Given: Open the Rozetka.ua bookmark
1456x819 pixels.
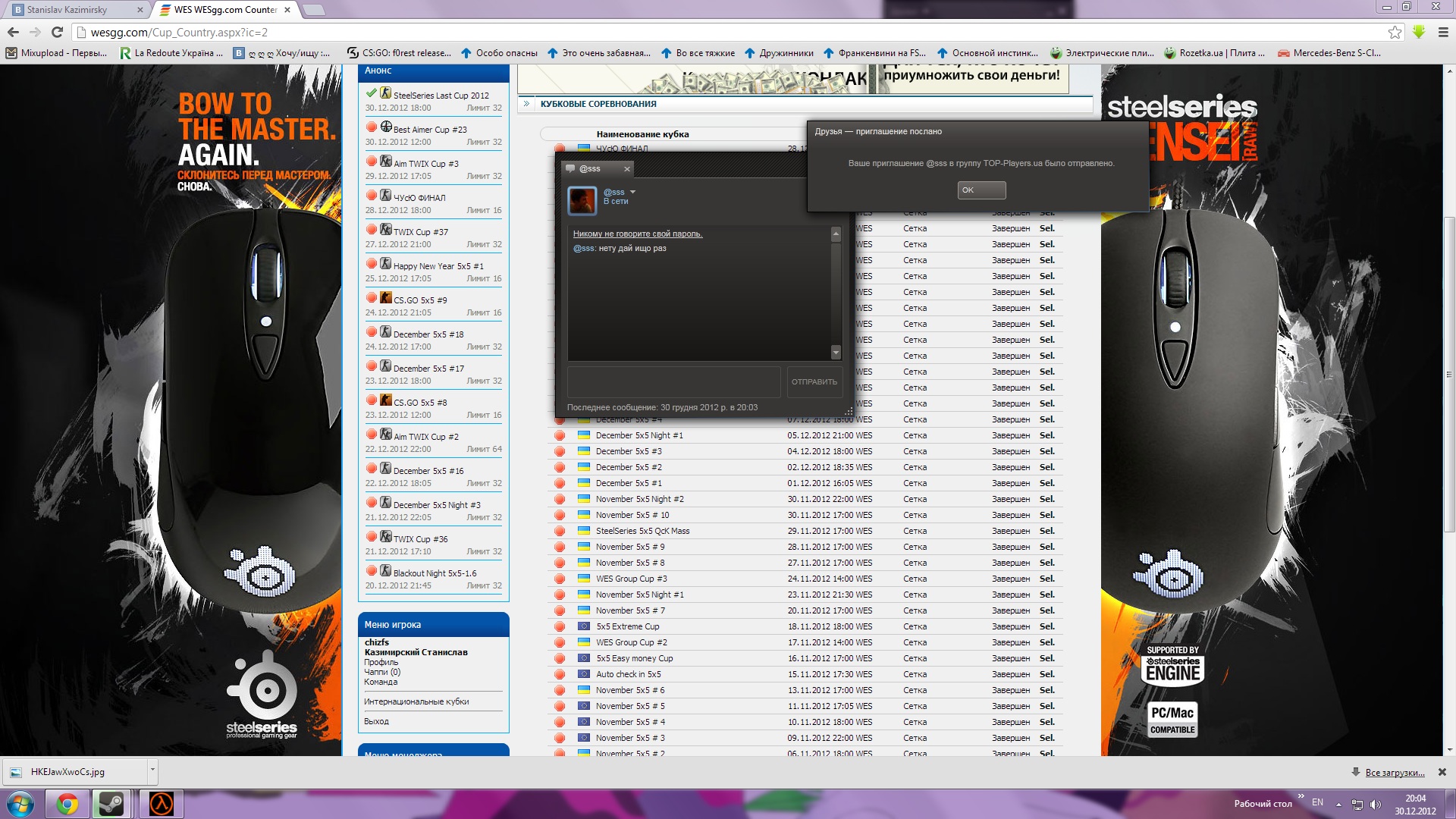Looking at the screenshot, I should click(1214, 53).
